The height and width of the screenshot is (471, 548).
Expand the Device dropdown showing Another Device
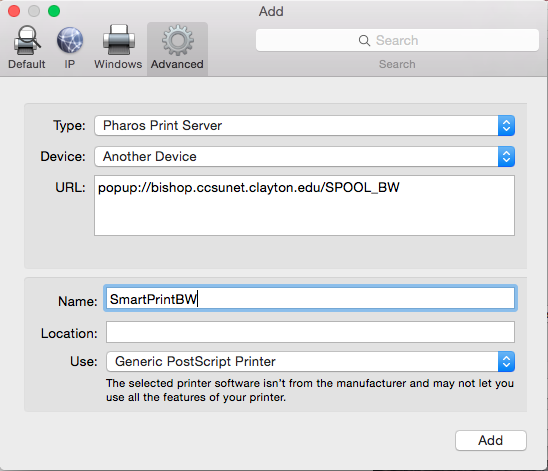click(304, 157)
